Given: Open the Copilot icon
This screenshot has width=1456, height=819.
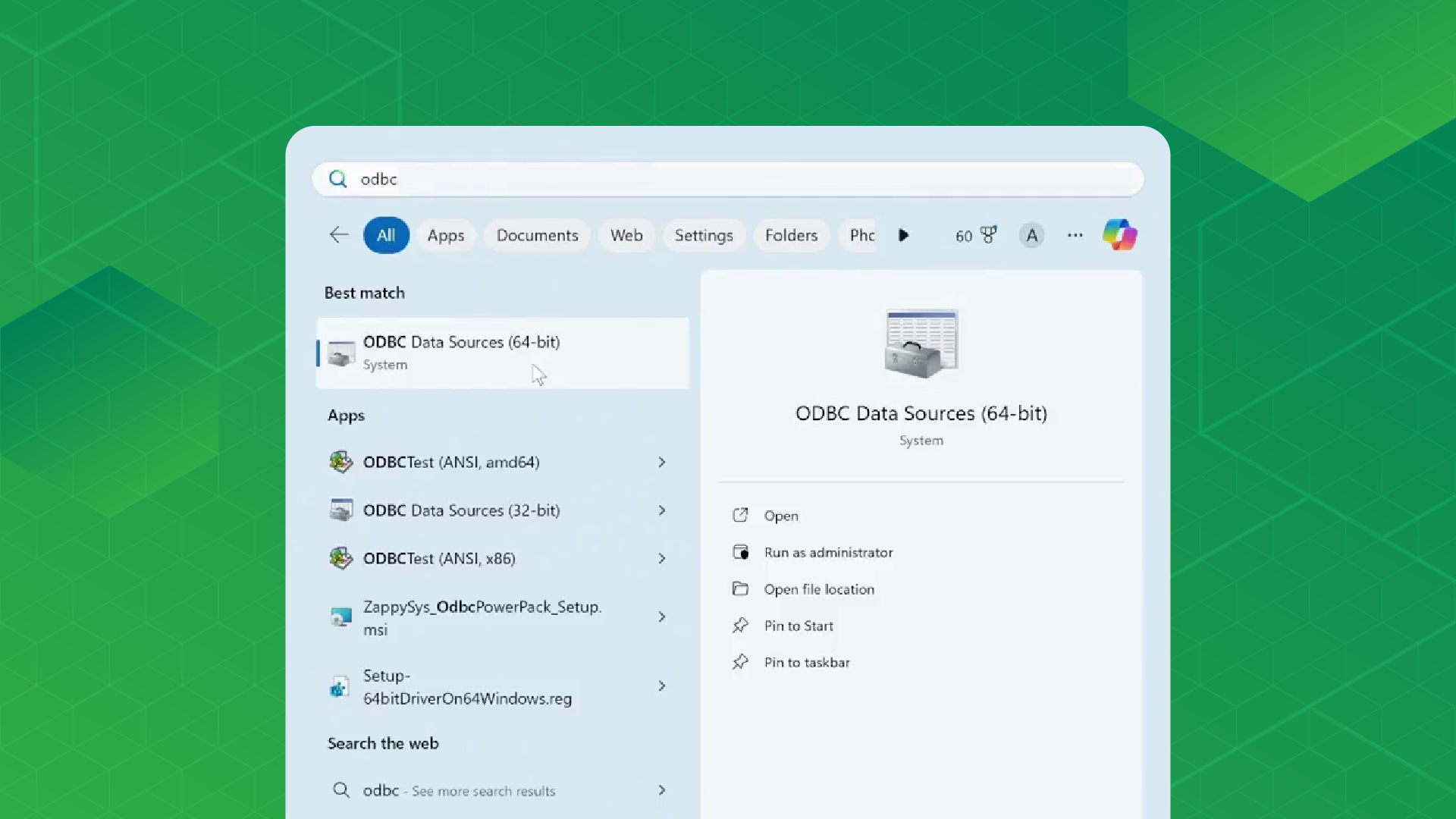Looking at the screenshot, I should point(1119,235).
